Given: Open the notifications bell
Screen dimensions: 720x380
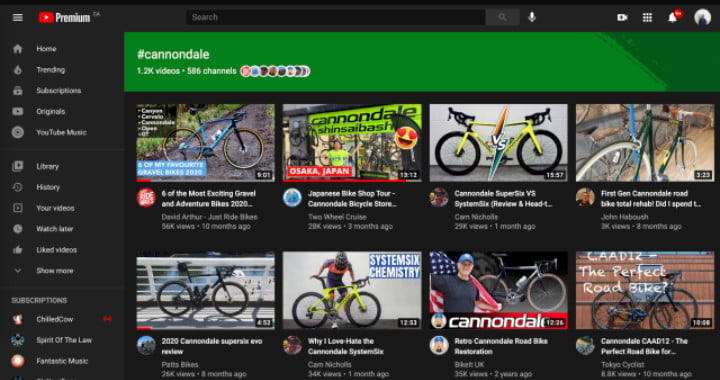Looking at the screenshot, I should click(x=673, y=17).
